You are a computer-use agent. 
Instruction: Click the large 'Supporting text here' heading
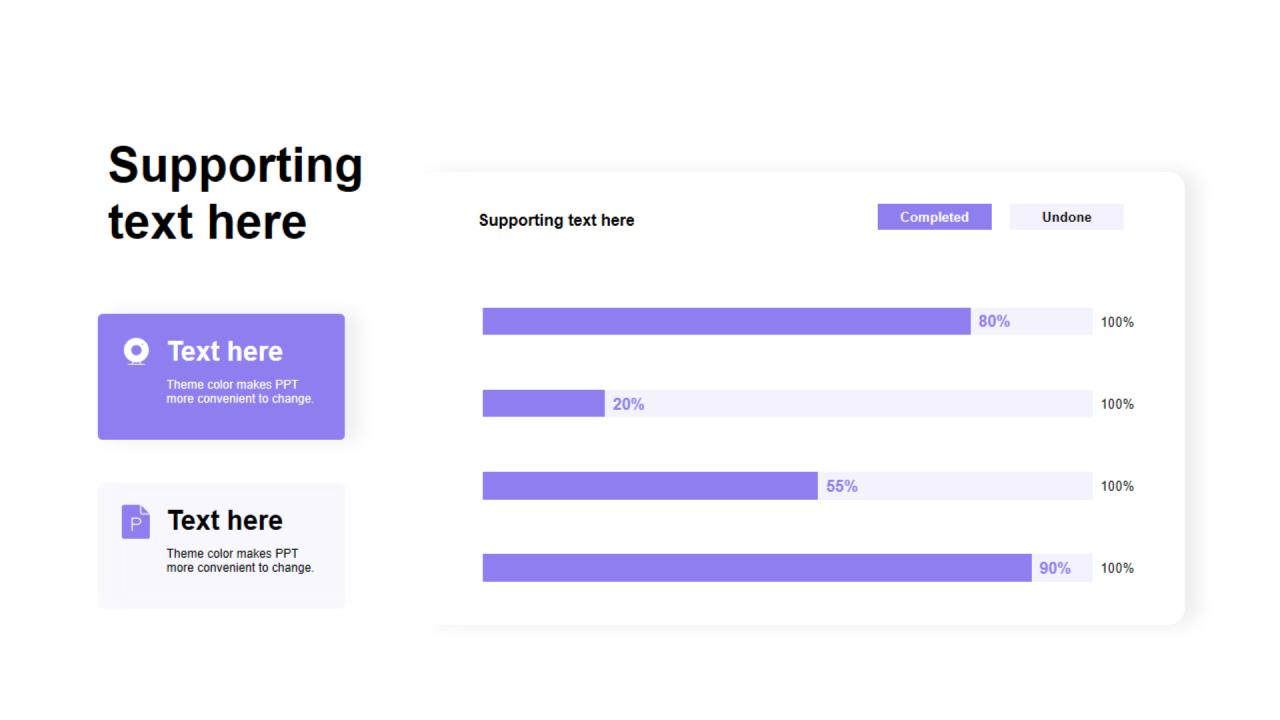coord(235,193)
